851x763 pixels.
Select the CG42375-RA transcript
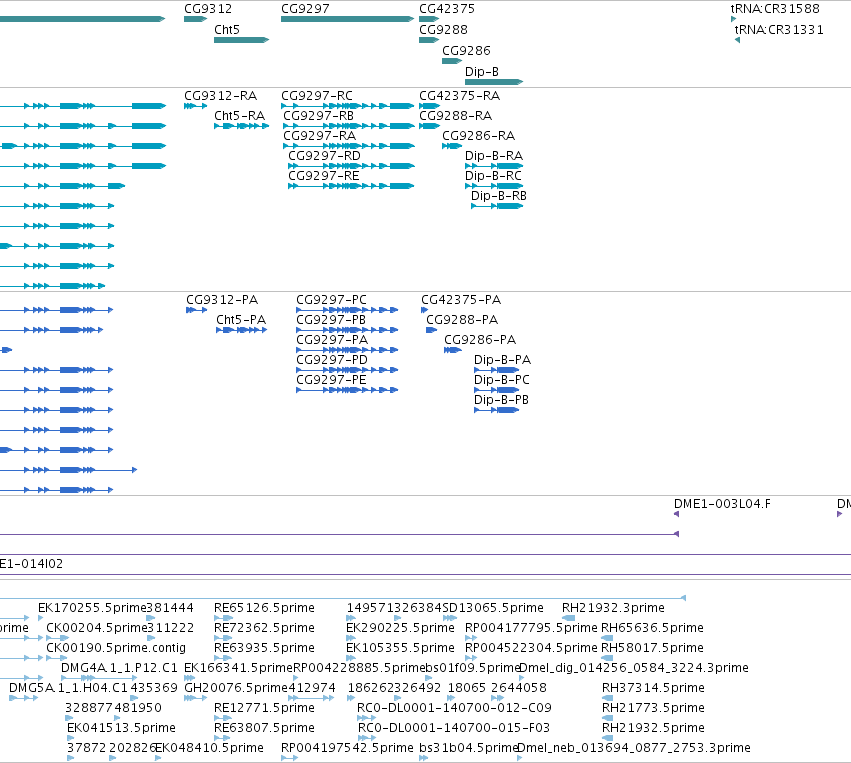click(x=429, y=106)
